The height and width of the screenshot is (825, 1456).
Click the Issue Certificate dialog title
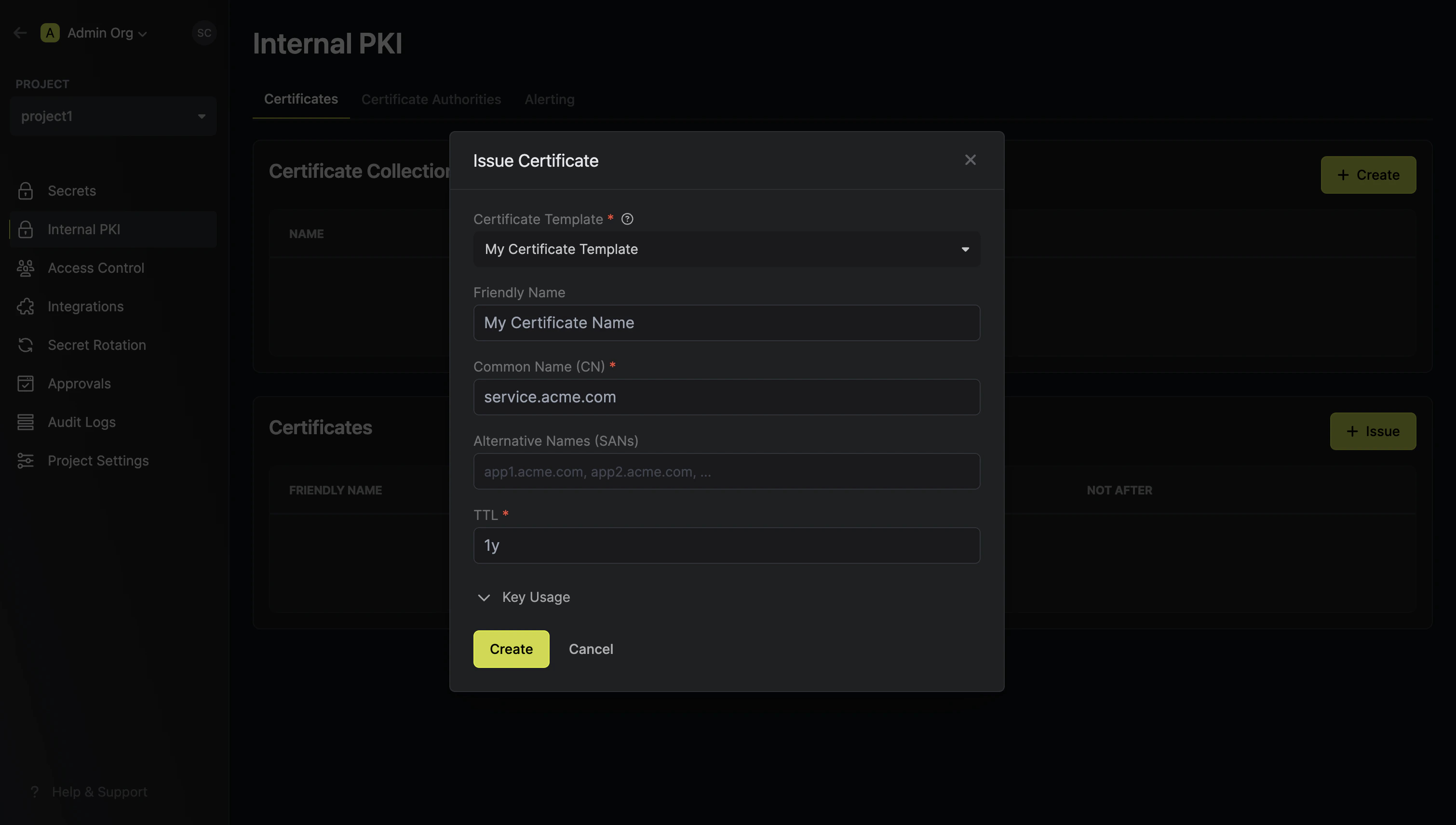[x=536, y=160]
